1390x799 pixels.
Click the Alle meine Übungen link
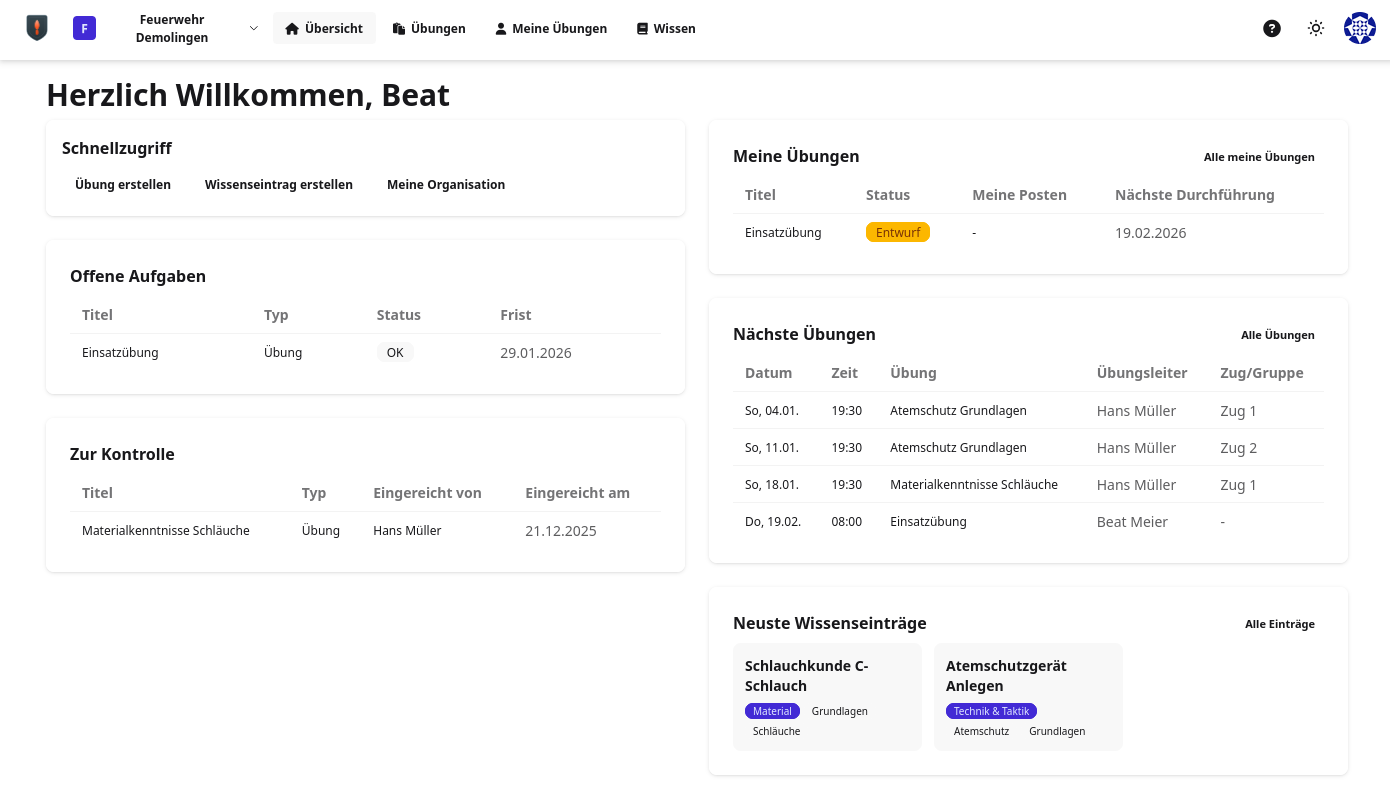pos(1258,157)
